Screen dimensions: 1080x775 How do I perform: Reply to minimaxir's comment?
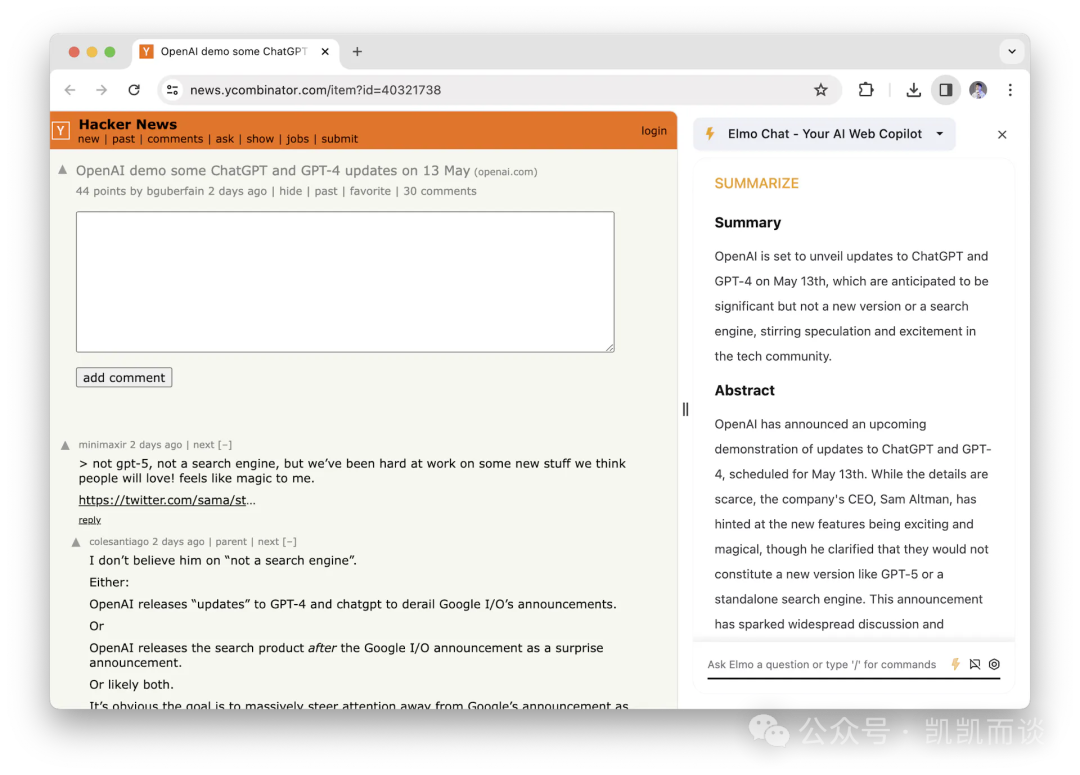(x=90, y=520)
